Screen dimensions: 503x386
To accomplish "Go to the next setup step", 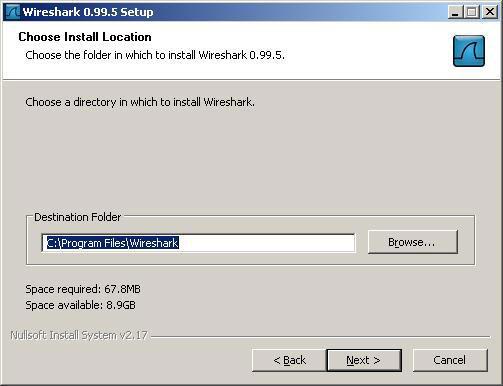I will coord(364,360).
